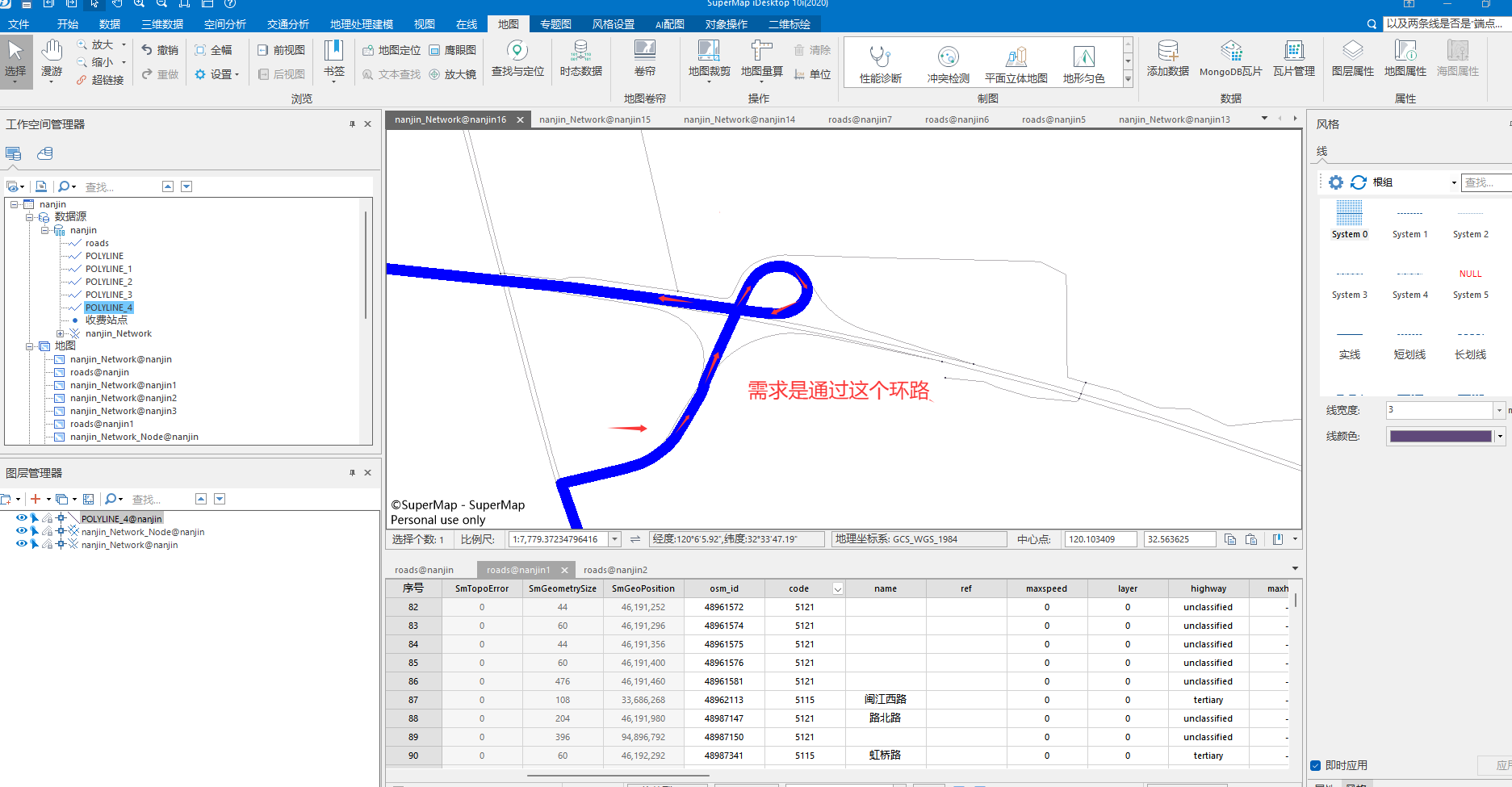Switch to the 专题图 ribbon tab

(555, 24)
